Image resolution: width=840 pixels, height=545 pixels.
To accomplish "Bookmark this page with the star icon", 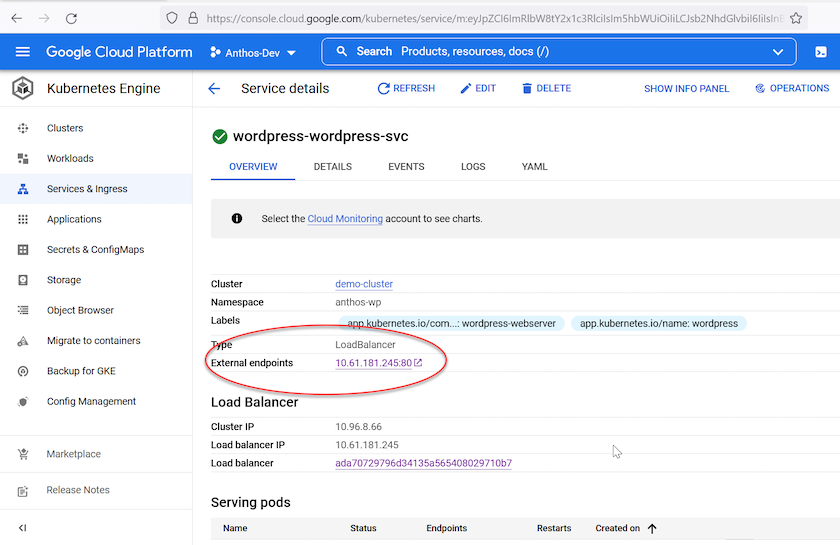I will click(796, 18).
